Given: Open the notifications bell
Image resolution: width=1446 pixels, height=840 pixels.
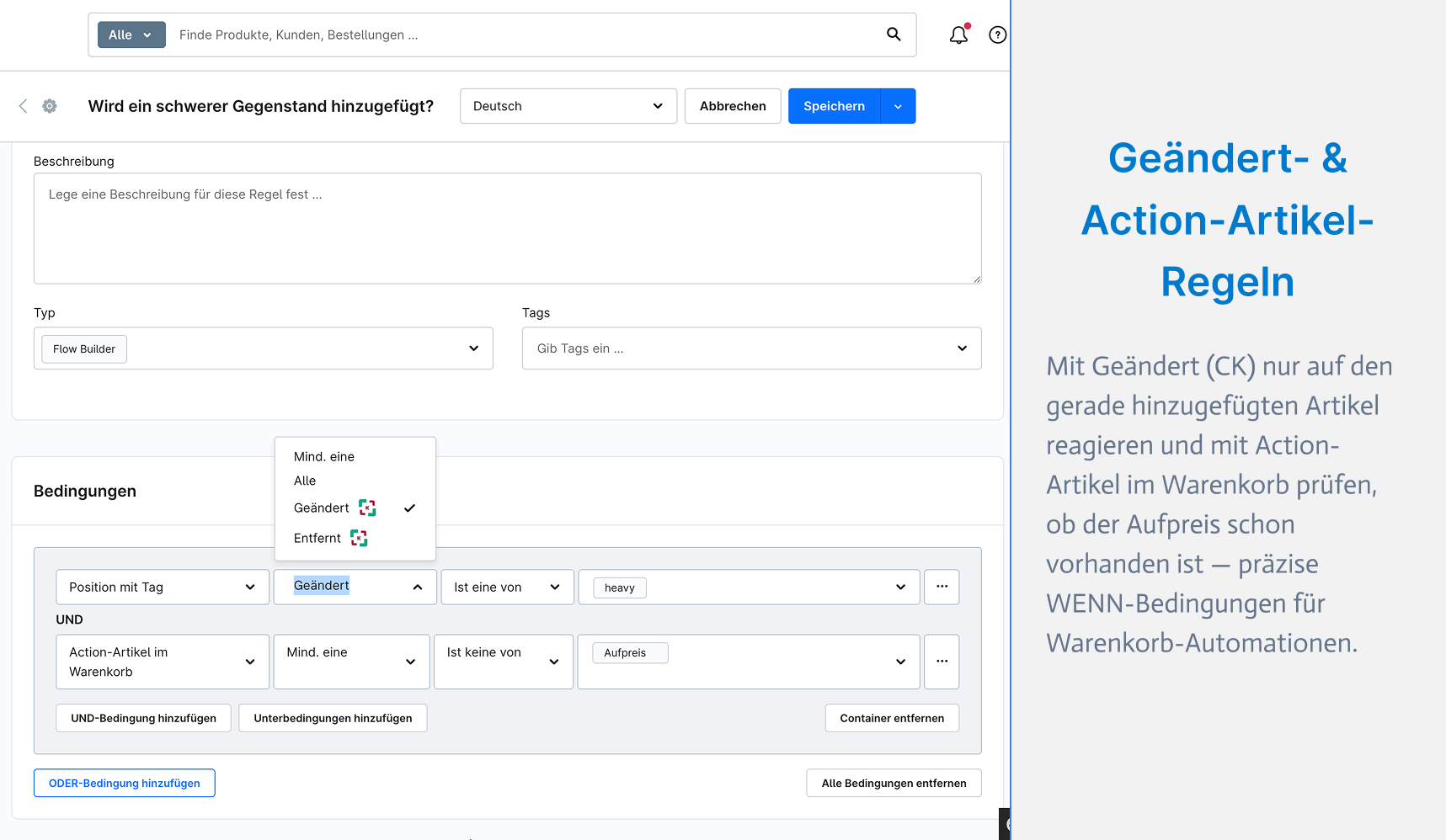Looking at the screenshot, I should point(958,35).
